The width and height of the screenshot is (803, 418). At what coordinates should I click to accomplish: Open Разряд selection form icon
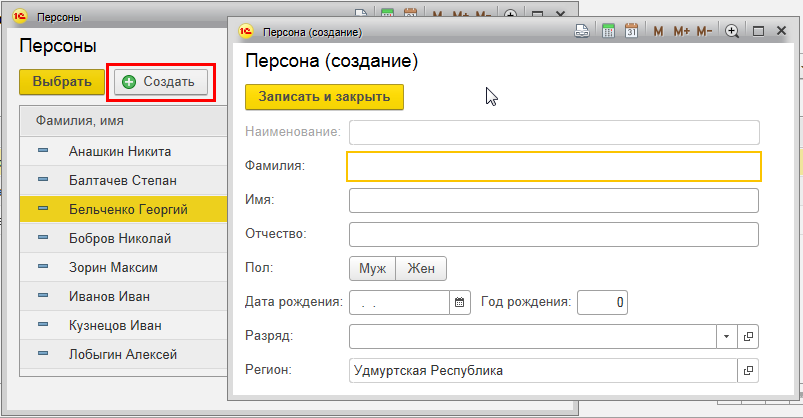[748, 337]
